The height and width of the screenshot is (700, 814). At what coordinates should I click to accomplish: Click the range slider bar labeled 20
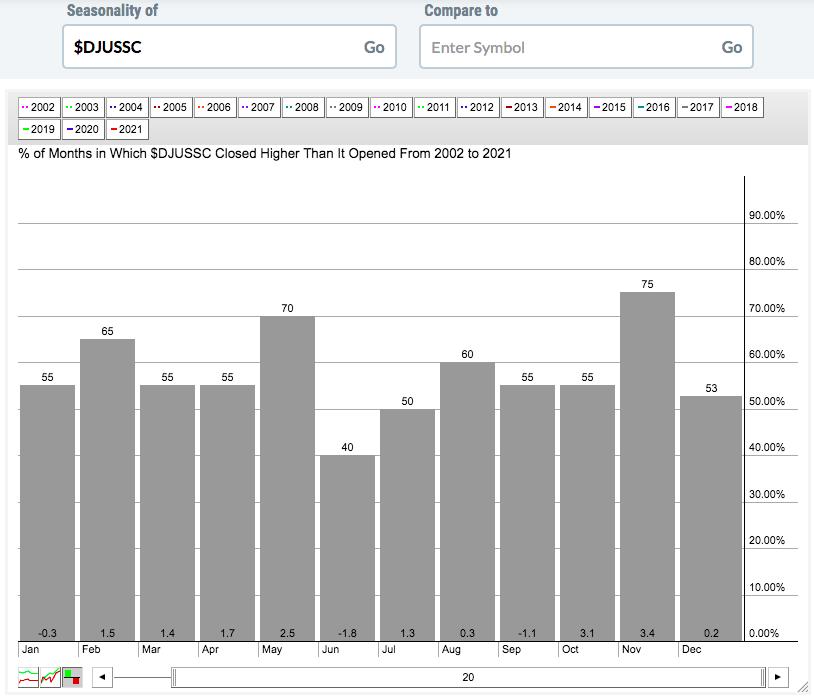point(468,677)
